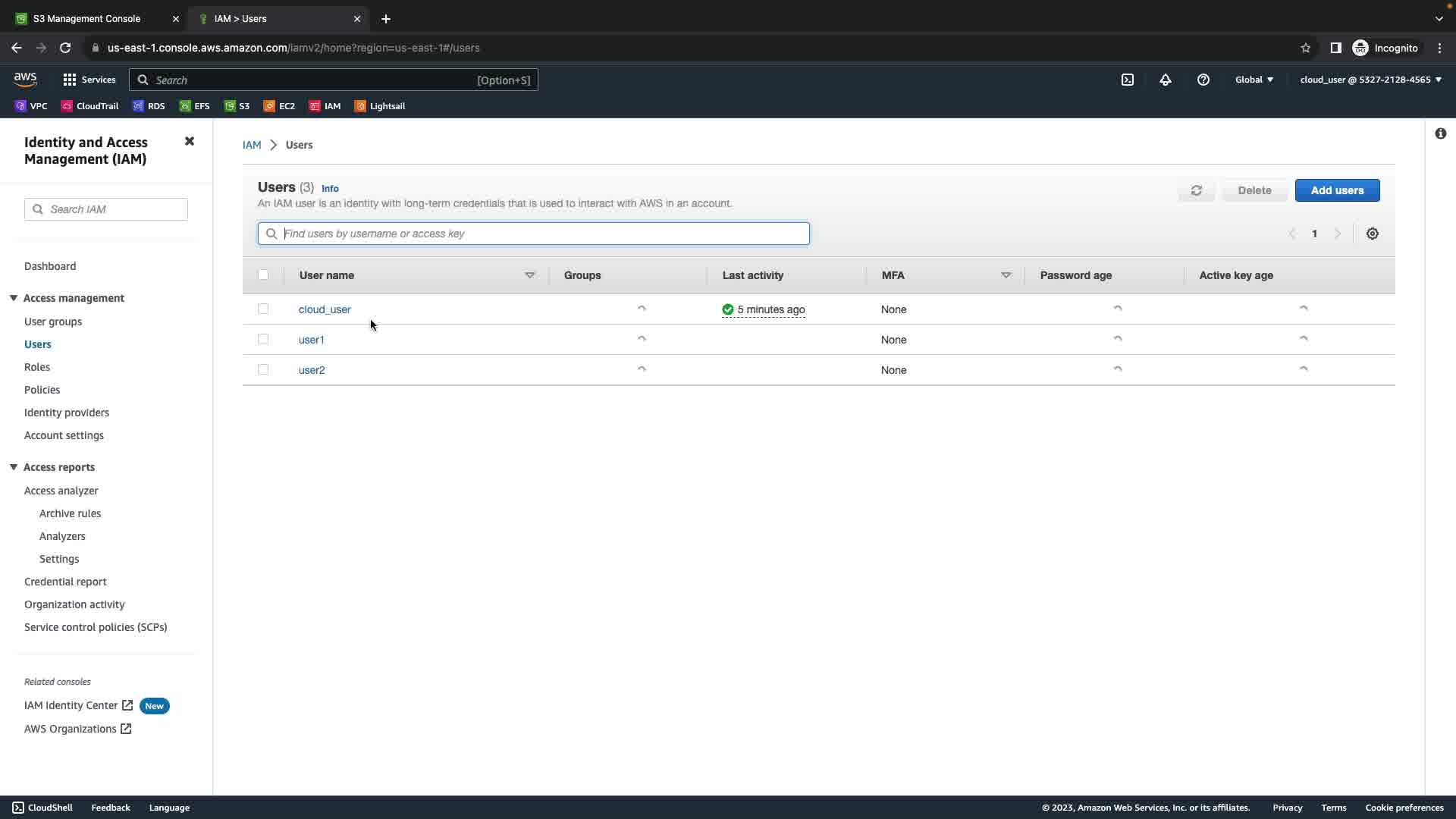
Task: Collapse the Access management section
Action: click(x=14, y=298)
